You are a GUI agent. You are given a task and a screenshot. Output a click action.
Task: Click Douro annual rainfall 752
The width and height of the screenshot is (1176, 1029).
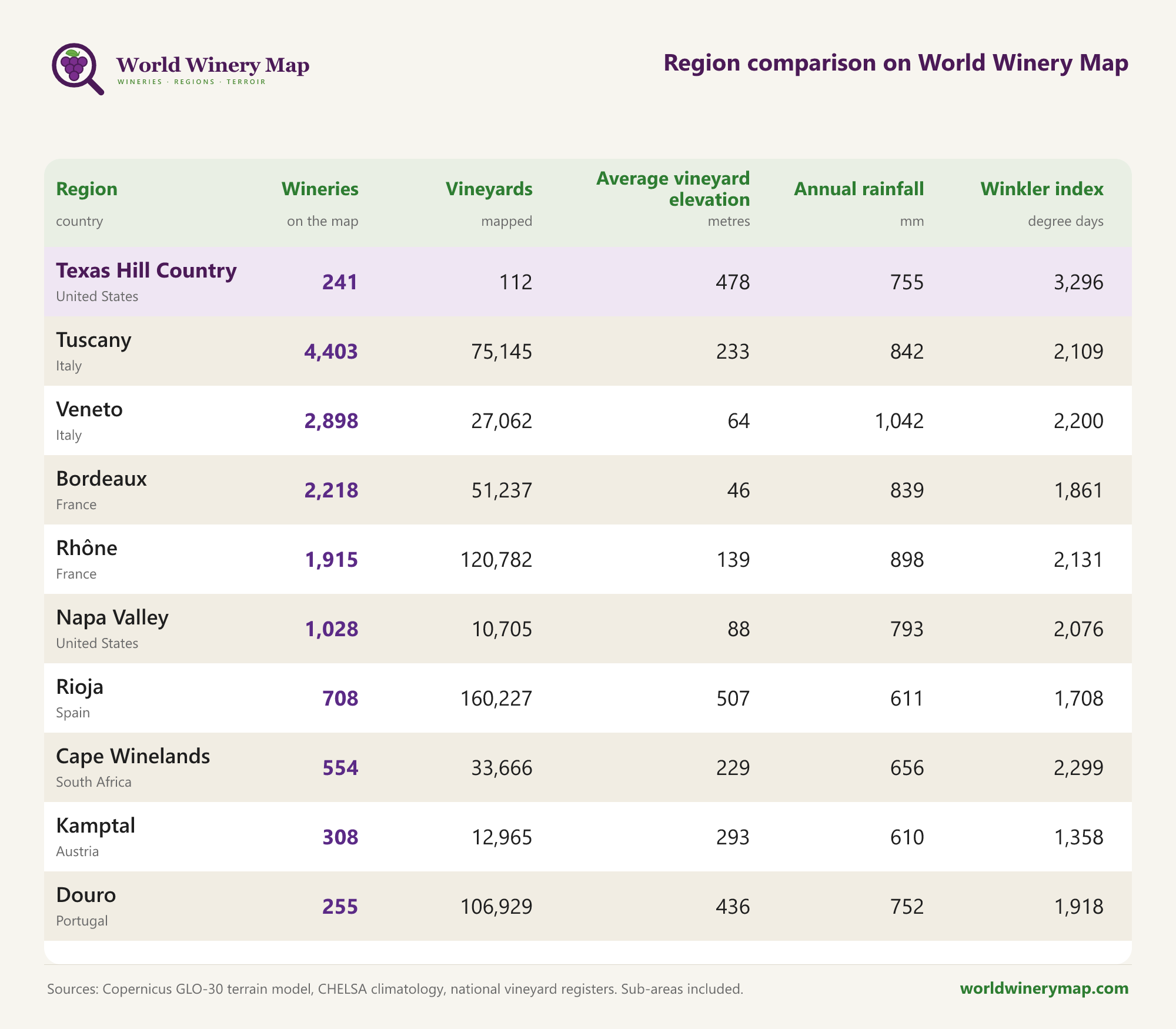coord(907,907)
